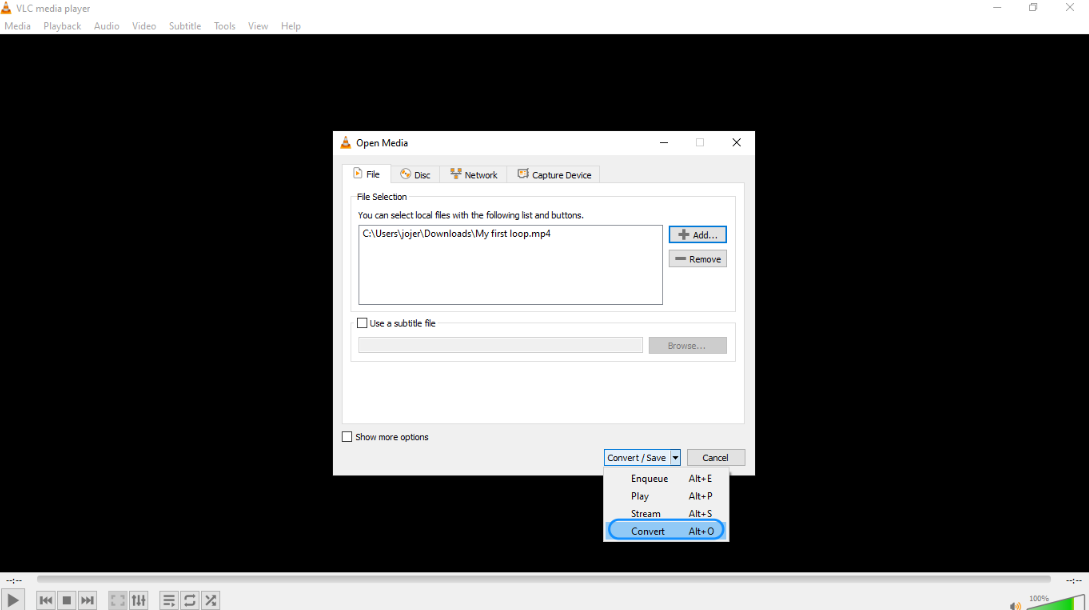The image size is (1089, 610).
Task: Choose Stream from dropdown menu
Action: 666,513
